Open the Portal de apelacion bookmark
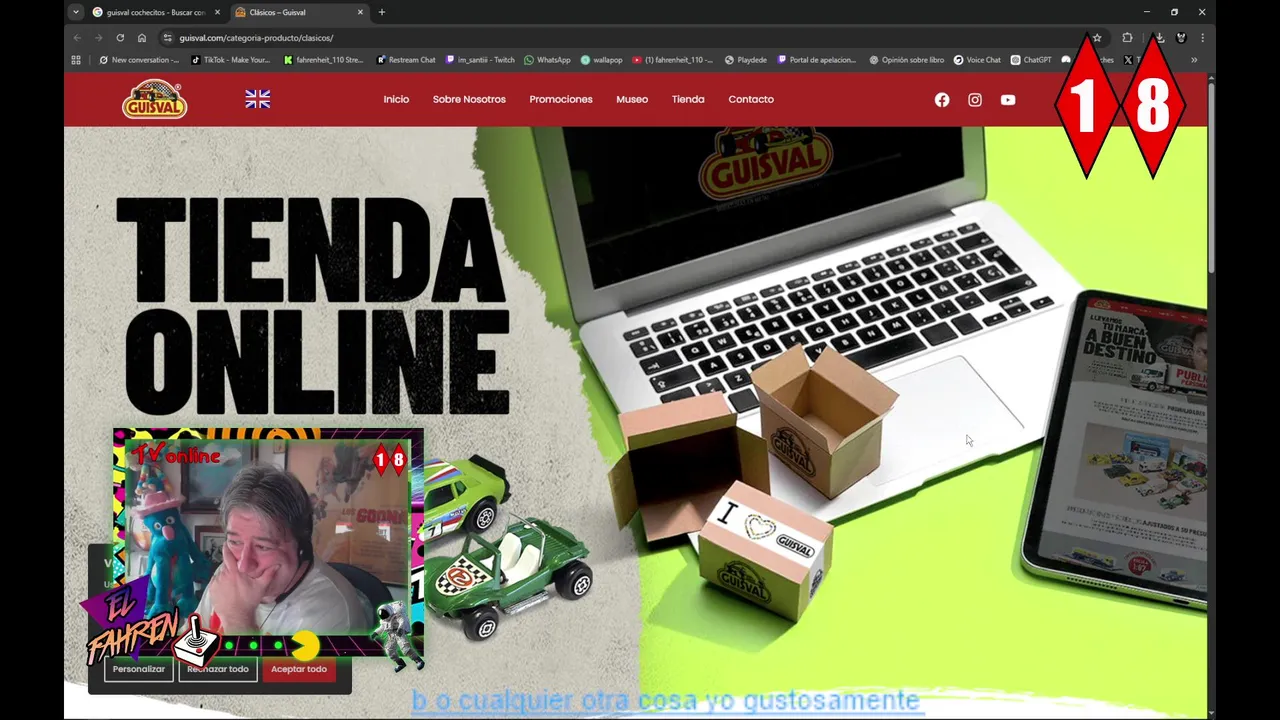Image resolution: width=1280 pixels, height=720 pixels. tap(817, 60)
